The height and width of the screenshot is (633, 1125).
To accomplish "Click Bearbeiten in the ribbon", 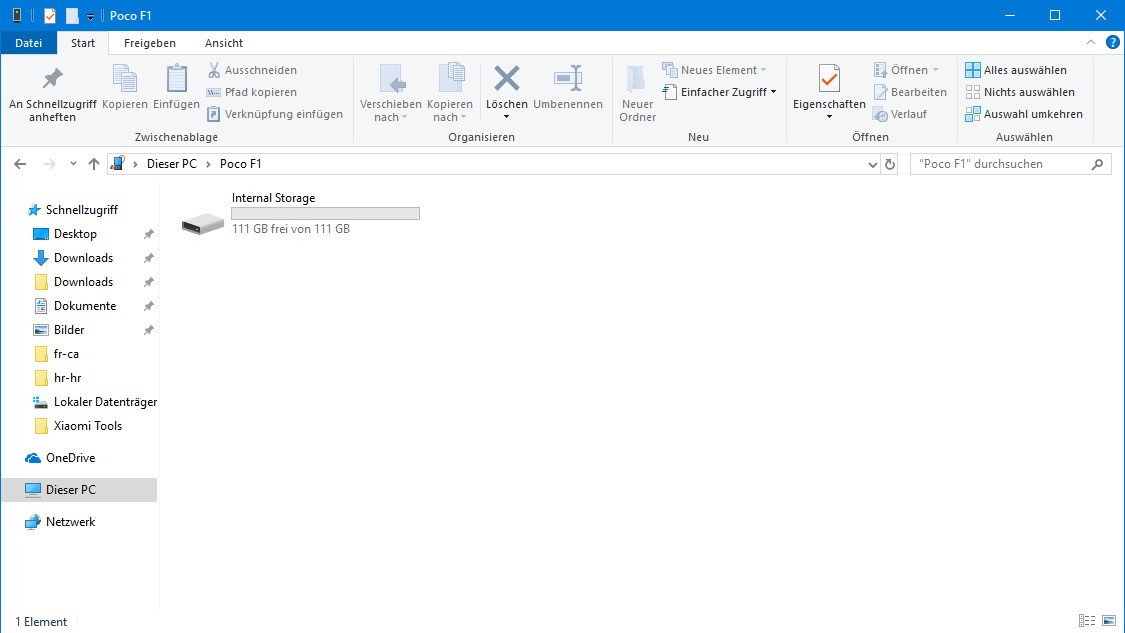I will [x=910, y=92].
